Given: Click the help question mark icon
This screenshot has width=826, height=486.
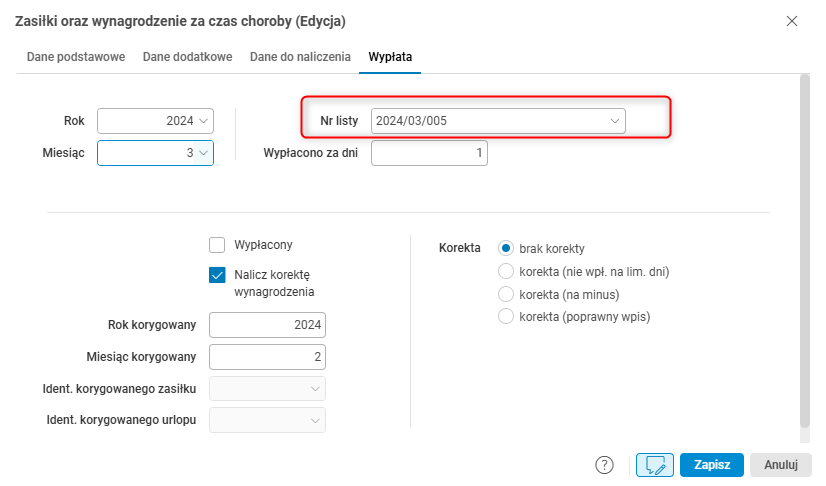Looking at the screenshot, I should [604, 464].
